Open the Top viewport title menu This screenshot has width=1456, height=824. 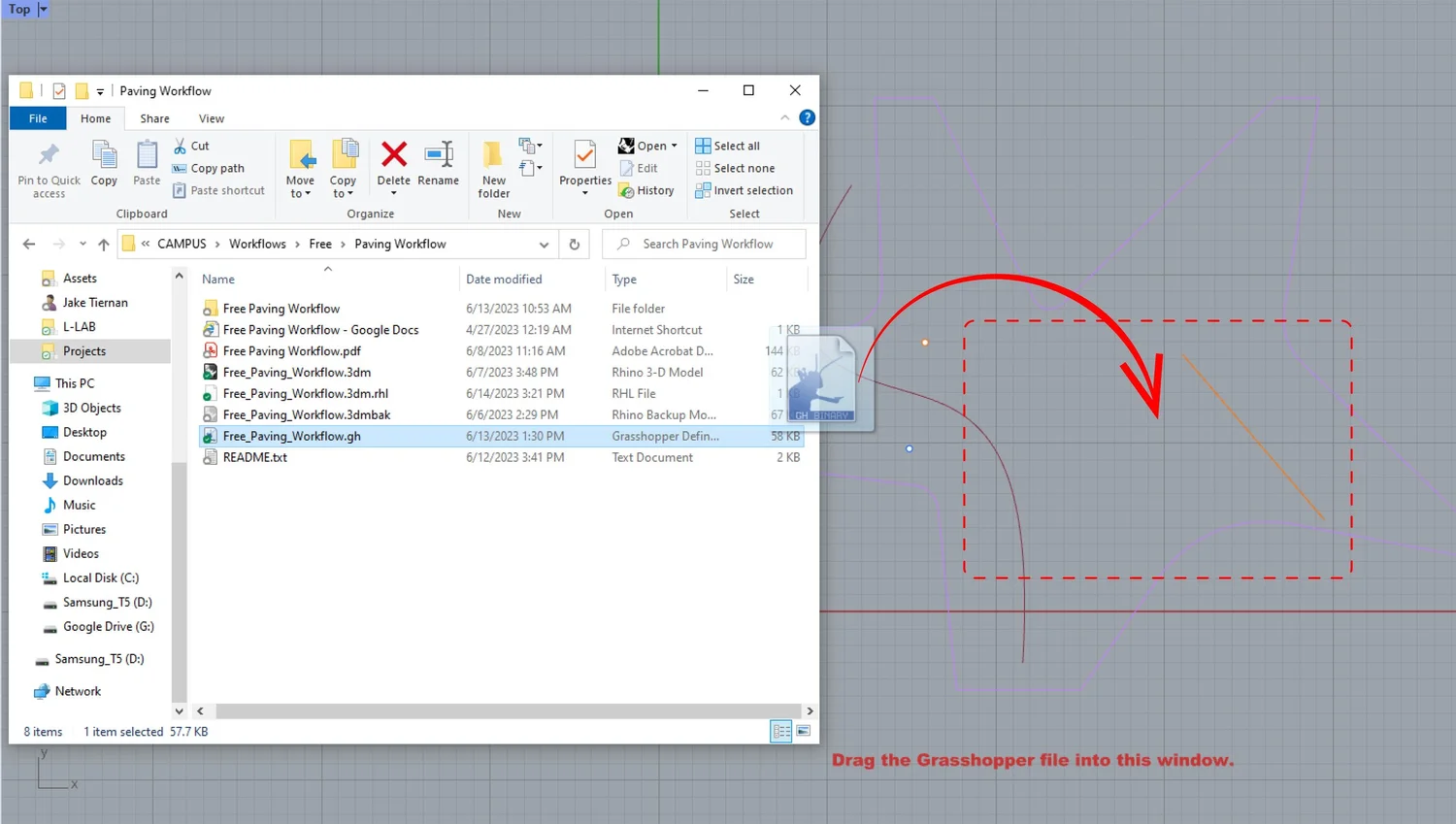click(x=39, y=9)
